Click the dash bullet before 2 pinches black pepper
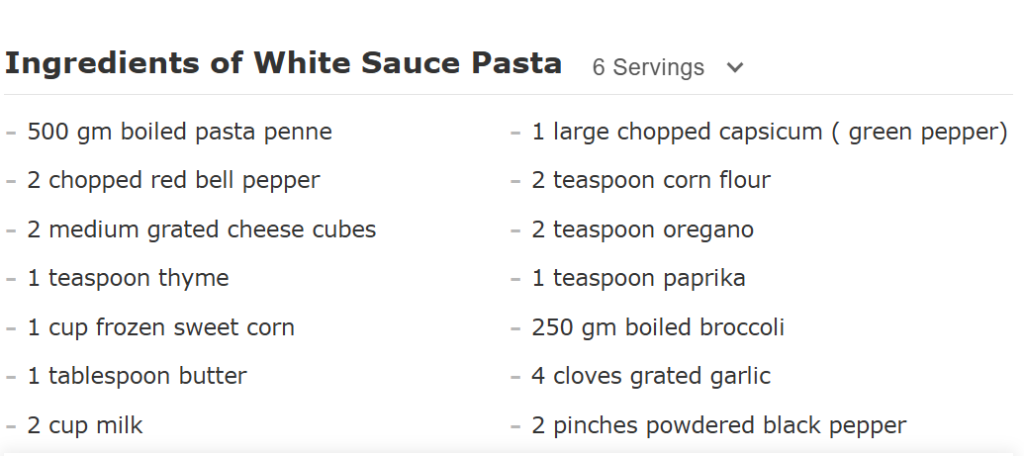The image size is (1024, 456). (516, 426)
